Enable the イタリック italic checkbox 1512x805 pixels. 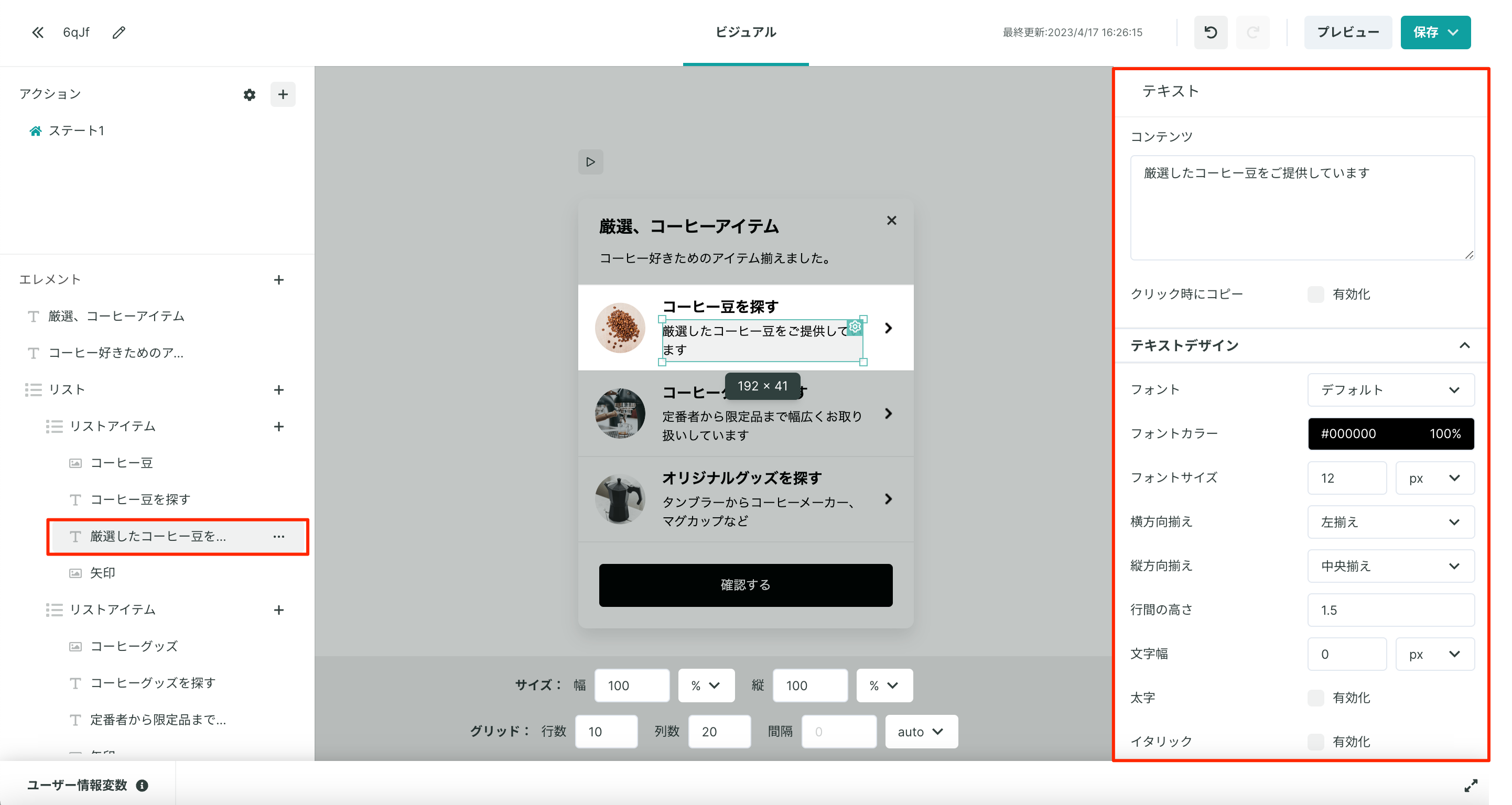pos(1316,742)
